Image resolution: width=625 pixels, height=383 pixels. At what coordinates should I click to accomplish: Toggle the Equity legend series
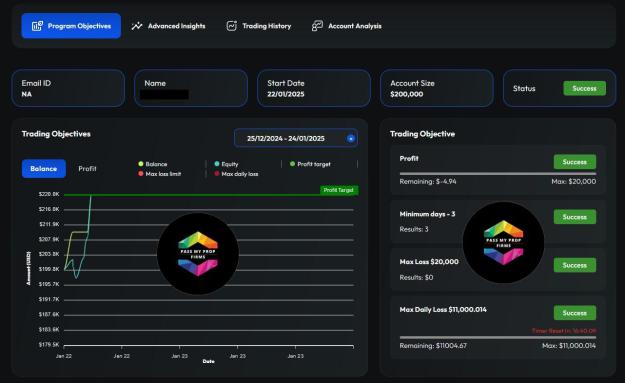pos(226,164)
